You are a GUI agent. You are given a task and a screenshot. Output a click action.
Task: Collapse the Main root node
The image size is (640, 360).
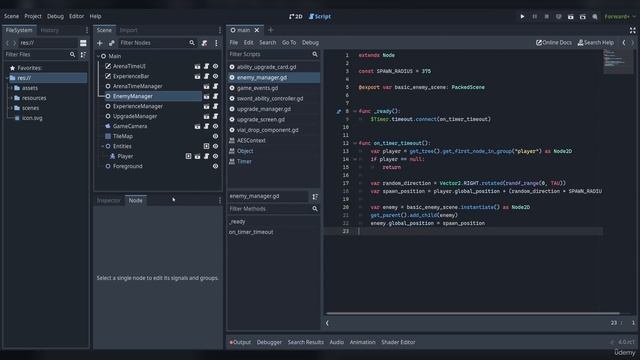98,56
